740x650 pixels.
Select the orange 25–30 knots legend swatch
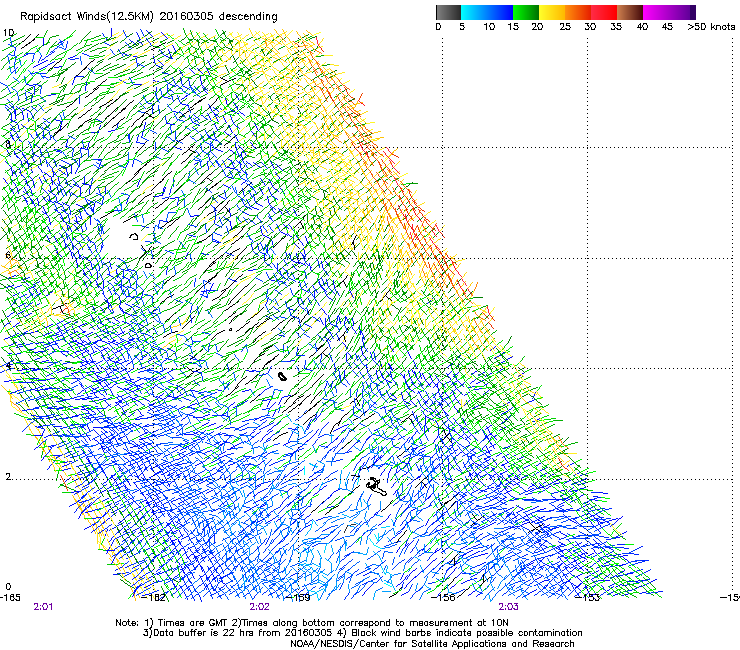[578, 12]
